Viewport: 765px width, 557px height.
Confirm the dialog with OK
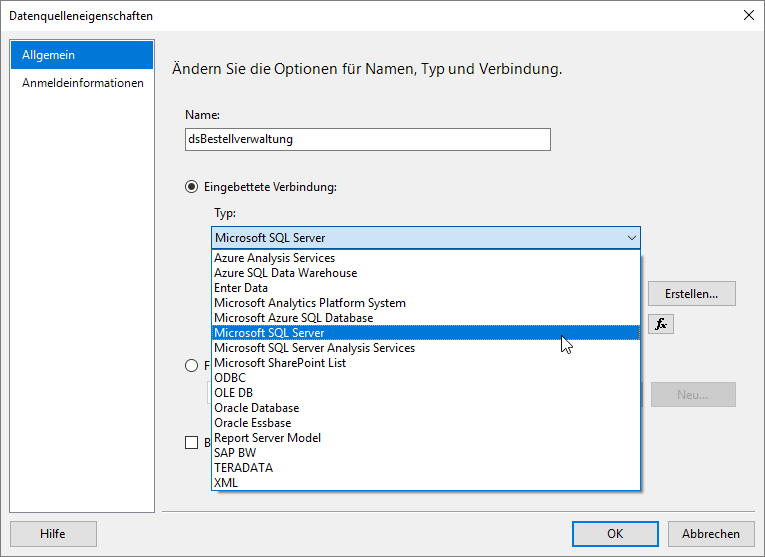[615, 534]
